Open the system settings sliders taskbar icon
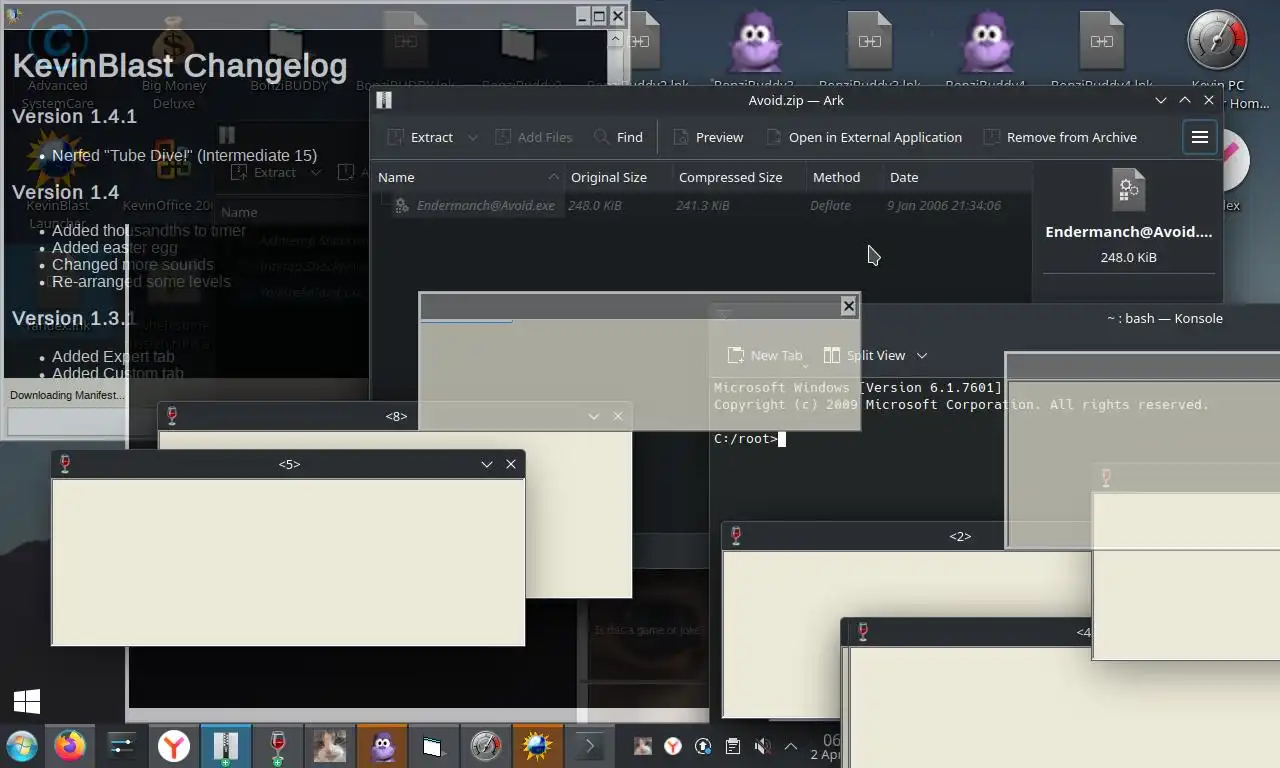 click(122, 746)
